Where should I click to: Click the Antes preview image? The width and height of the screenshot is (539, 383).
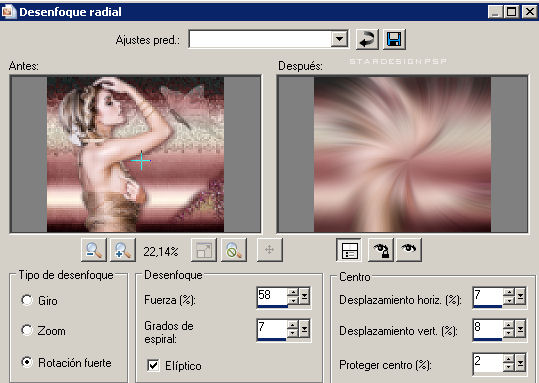[x=135, y=154]
